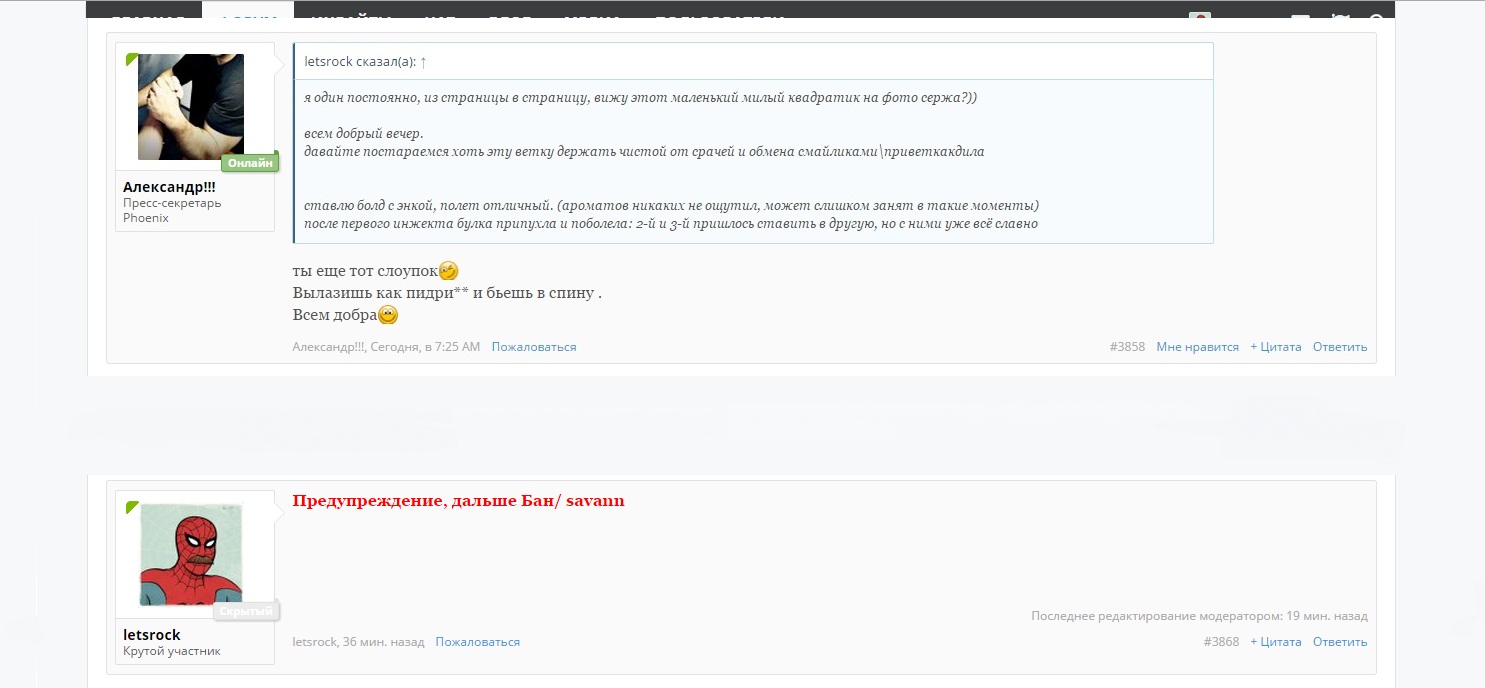Click the smiley after 'Всем добра'
The height and width of the screenshot is (688, 1485).
tap(388, 315)
